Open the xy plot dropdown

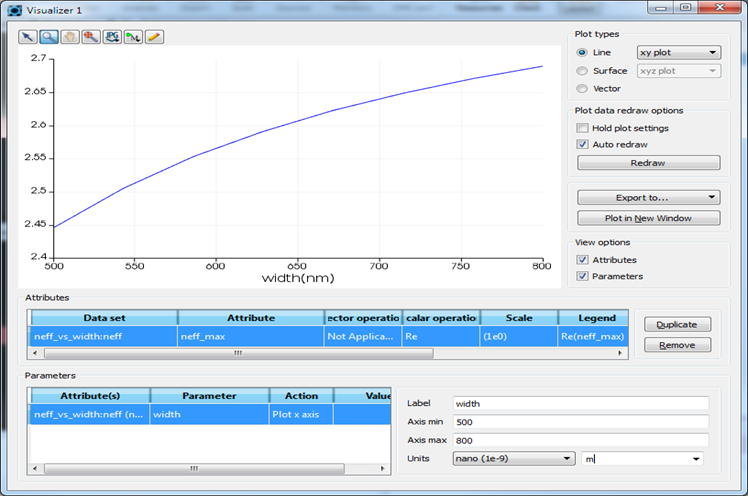tap(679, 52)
